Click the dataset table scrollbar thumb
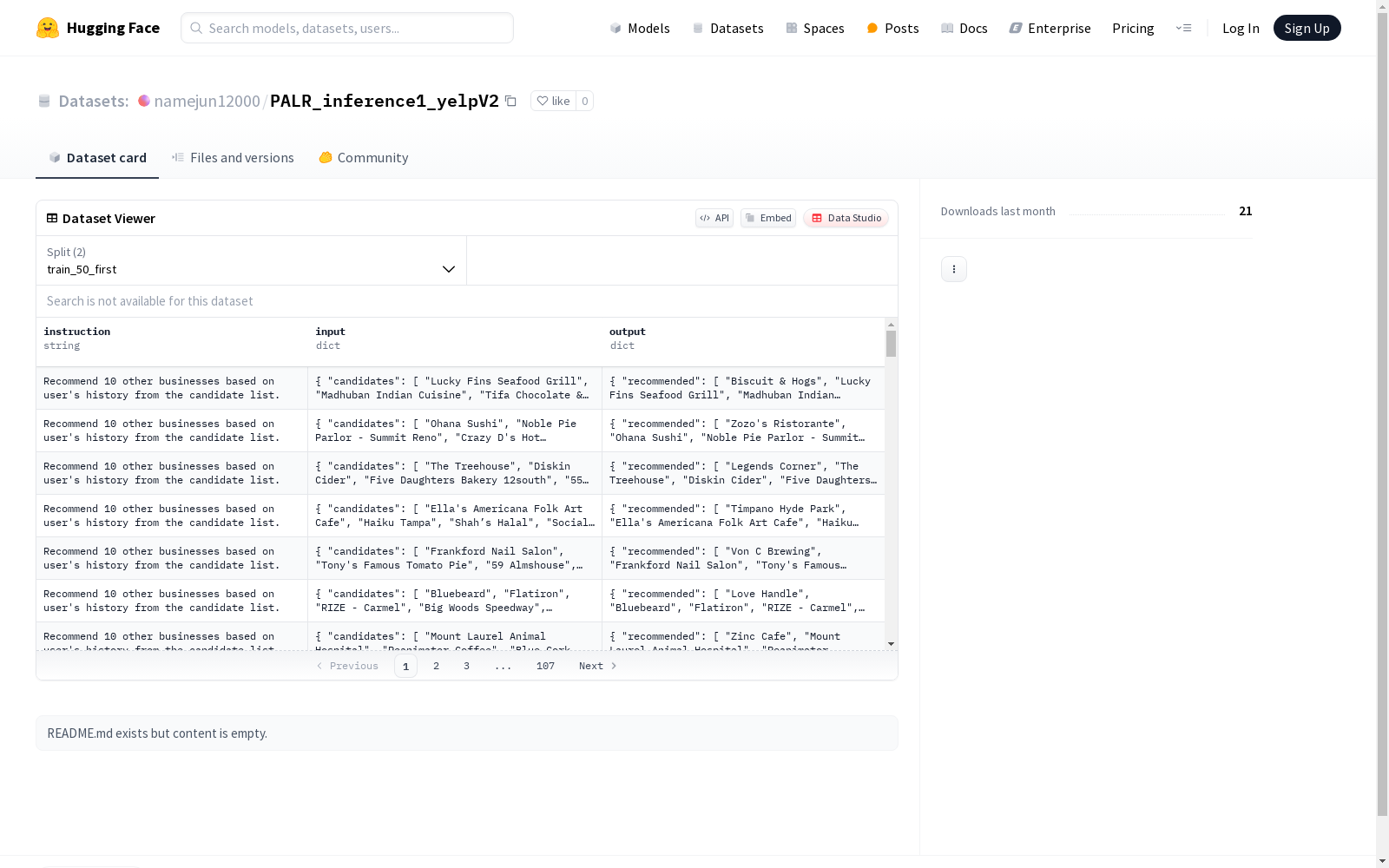1389x868 pixels. [x=891, y=344]
